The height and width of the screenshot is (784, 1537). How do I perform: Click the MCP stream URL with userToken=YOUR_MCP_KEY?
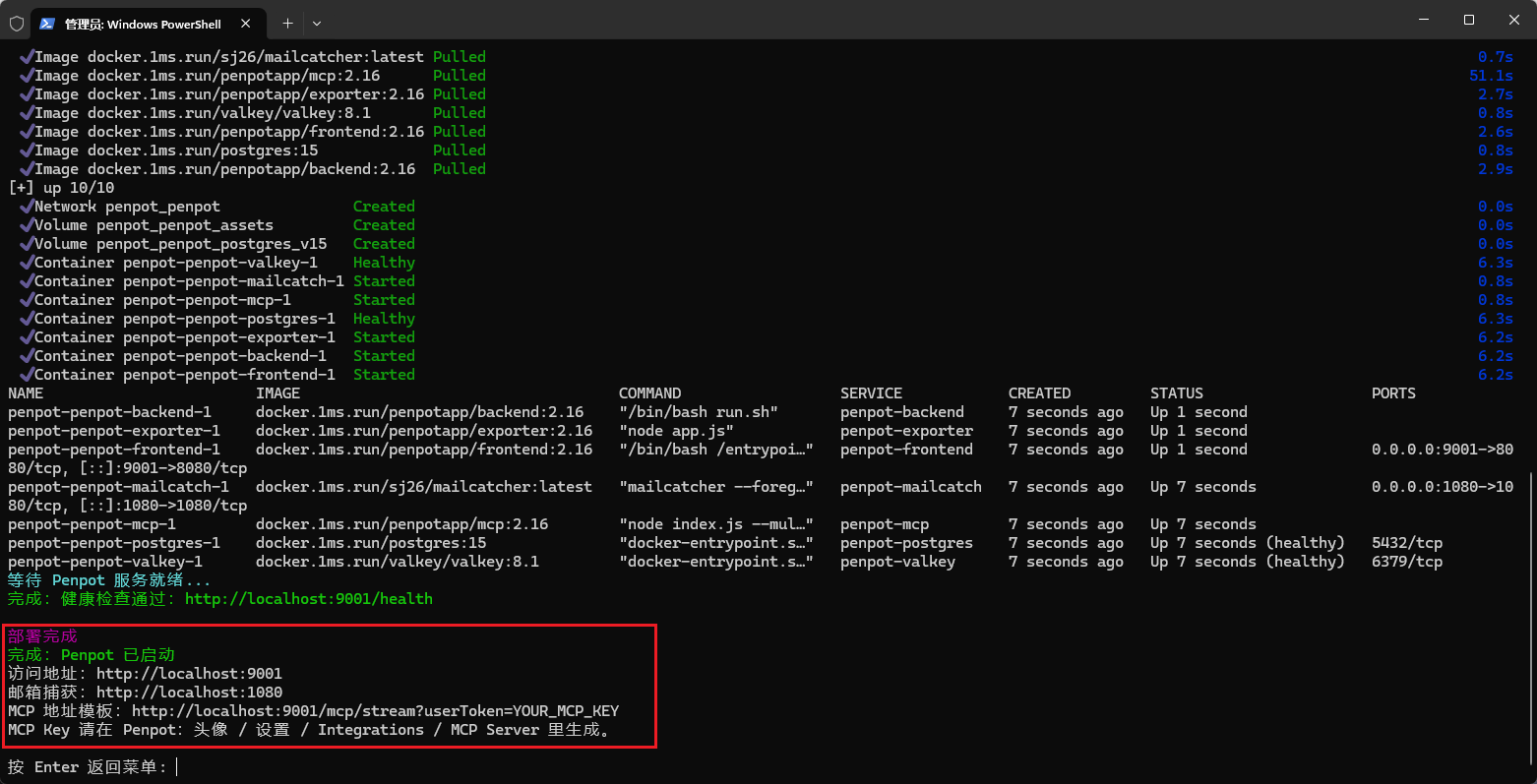click(376, 711)
